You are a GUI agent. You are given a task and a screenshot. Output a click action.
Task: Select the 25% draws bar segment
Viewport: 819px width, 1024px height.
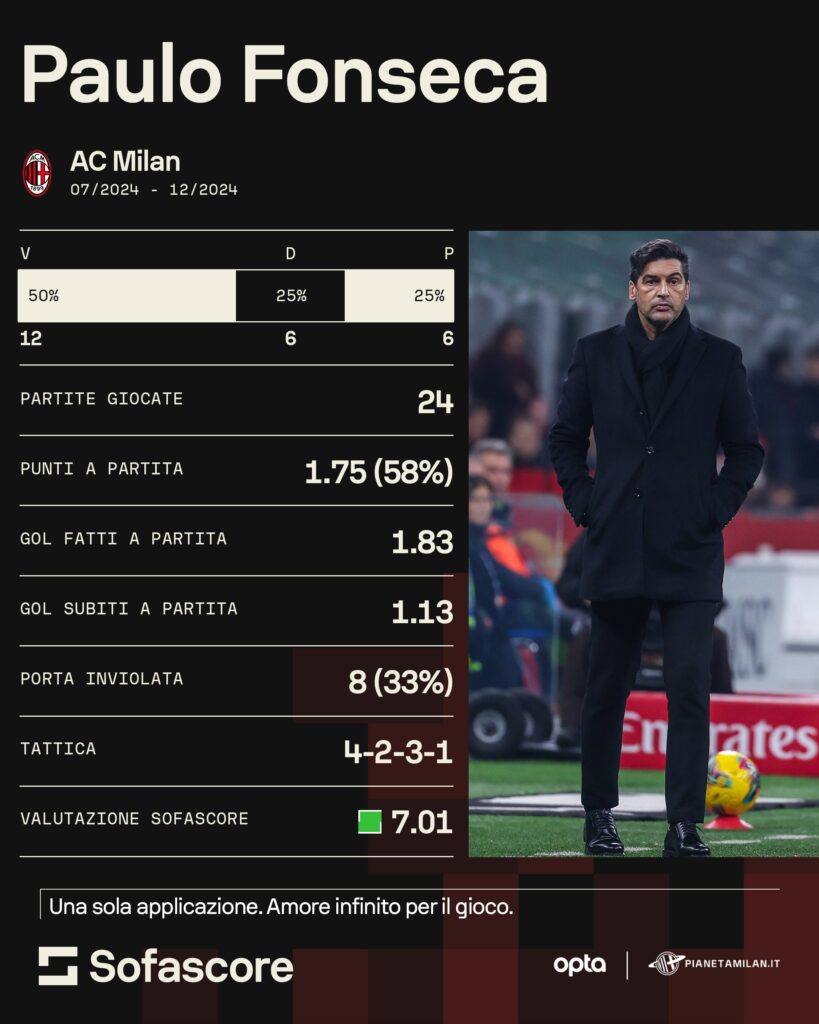[290, 296]
